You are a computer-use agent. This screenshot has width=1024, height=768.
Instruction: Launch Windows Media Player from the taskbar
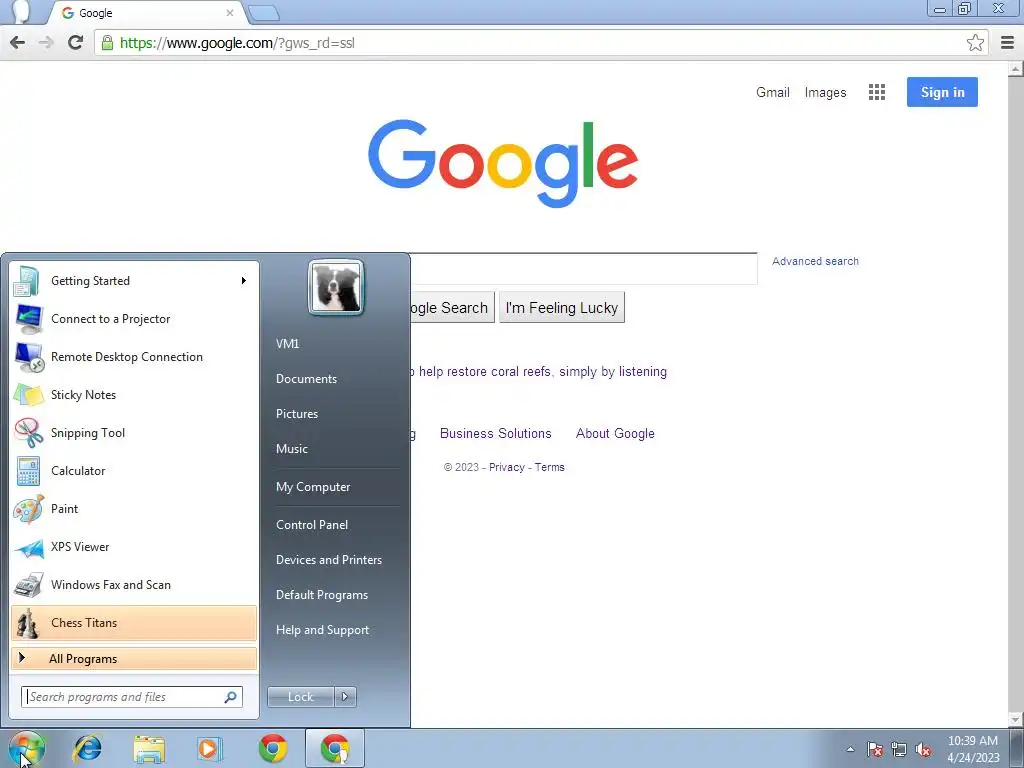pyautogui.click(x=210, y=748)
